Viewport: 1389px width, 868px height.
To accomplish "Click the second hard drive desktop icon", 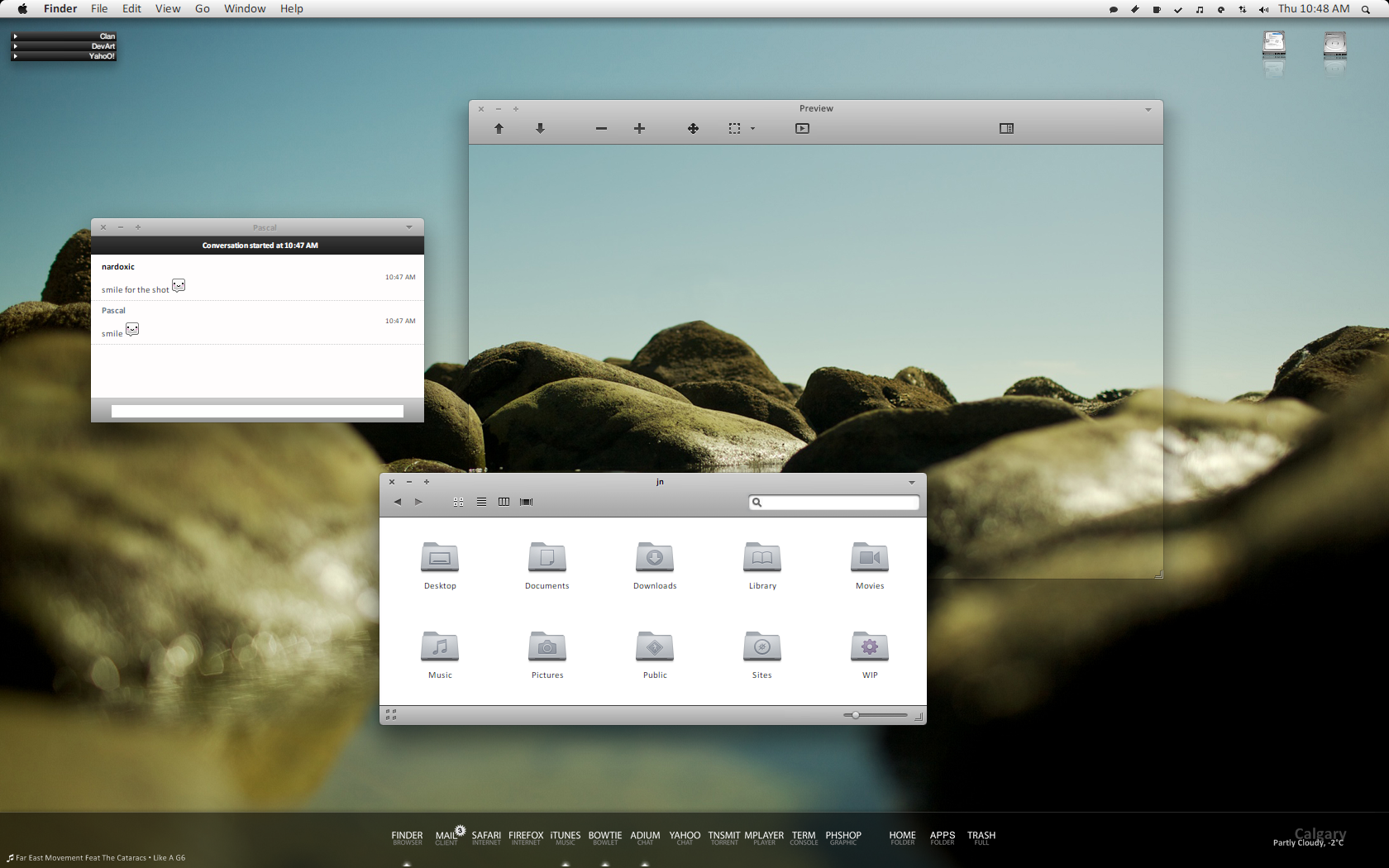I will click(x=1335, y=45).
